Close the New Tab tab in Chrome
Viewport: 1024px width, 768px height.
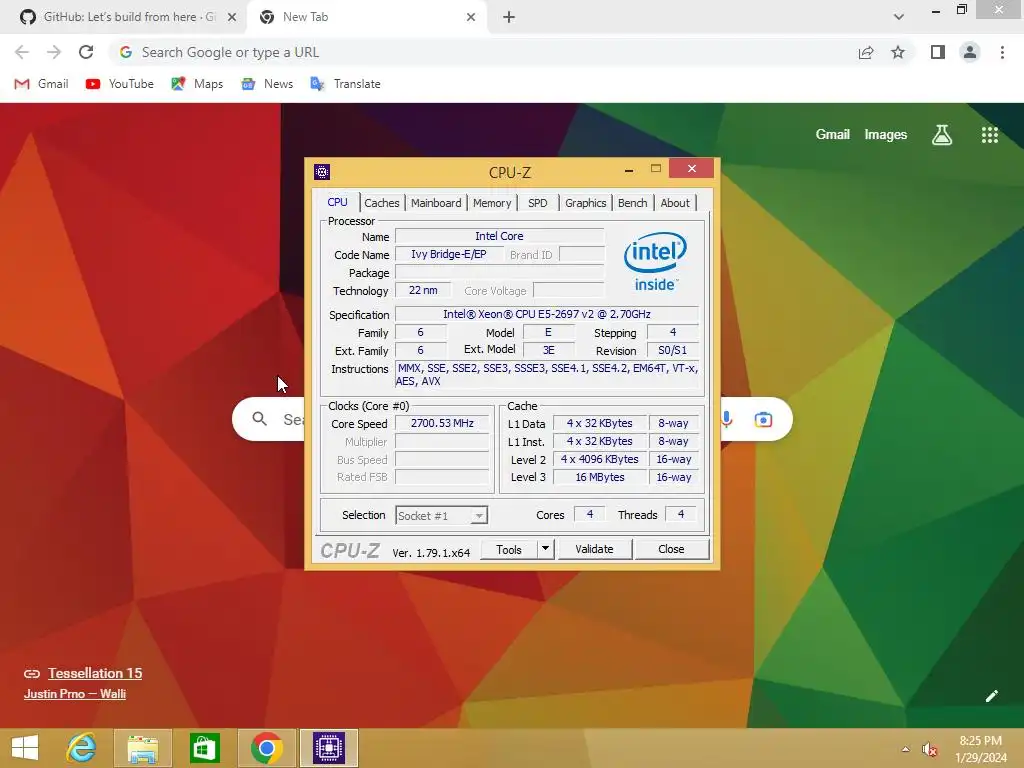point(471,17)
